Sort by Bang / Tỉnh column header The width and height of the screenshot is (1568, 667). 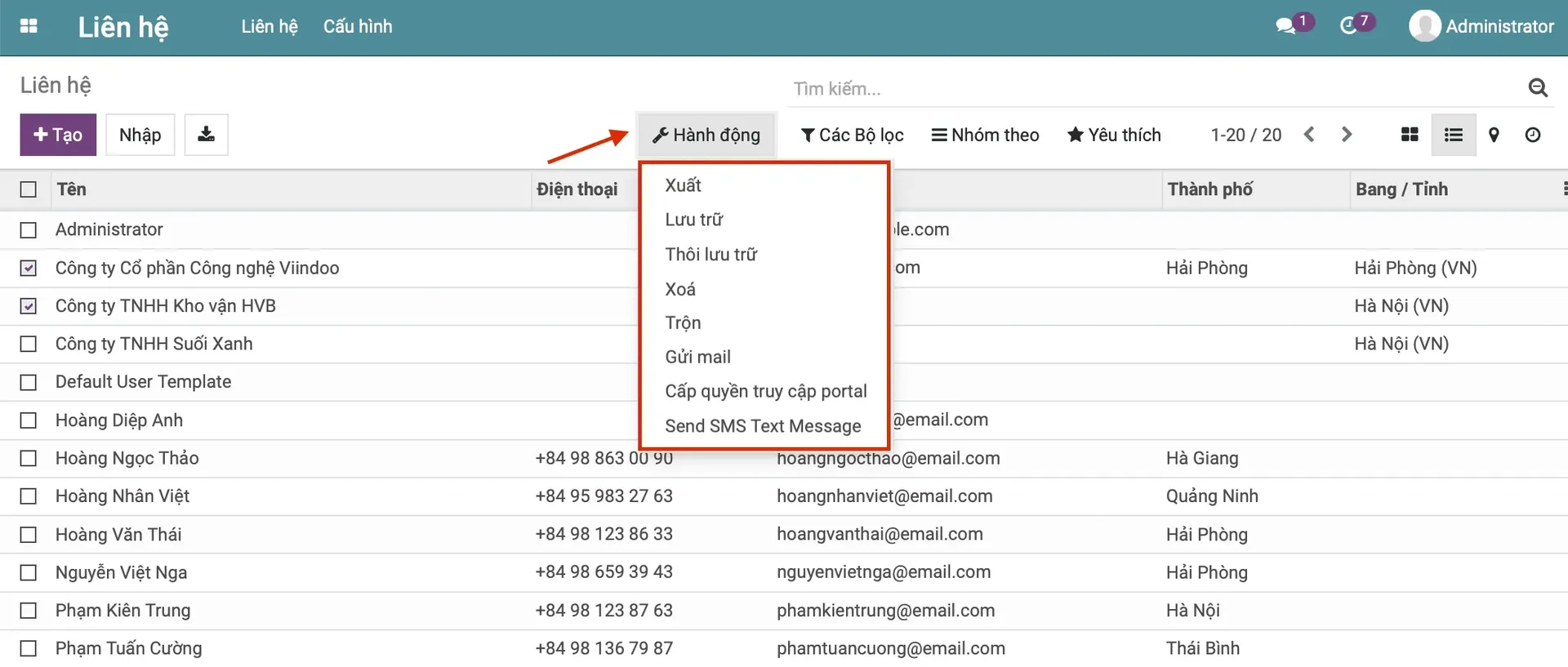click(x=1401, y=189)
